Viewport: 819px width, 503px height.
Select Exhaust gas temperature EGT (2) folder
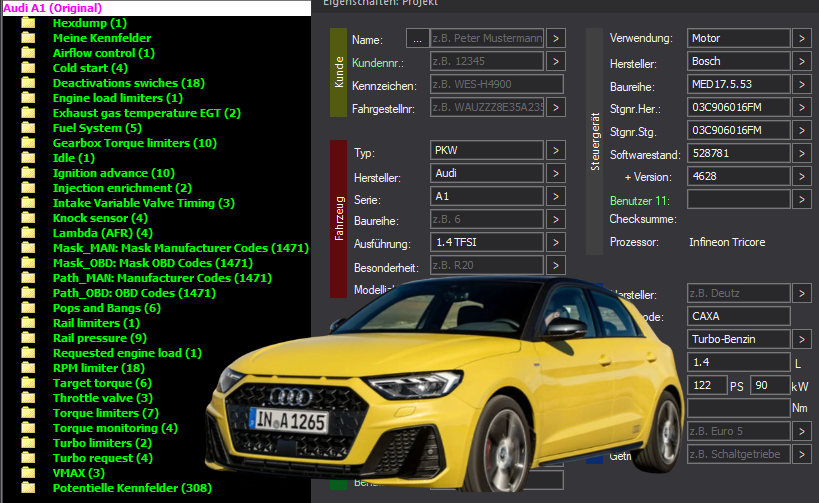[147, 113]
